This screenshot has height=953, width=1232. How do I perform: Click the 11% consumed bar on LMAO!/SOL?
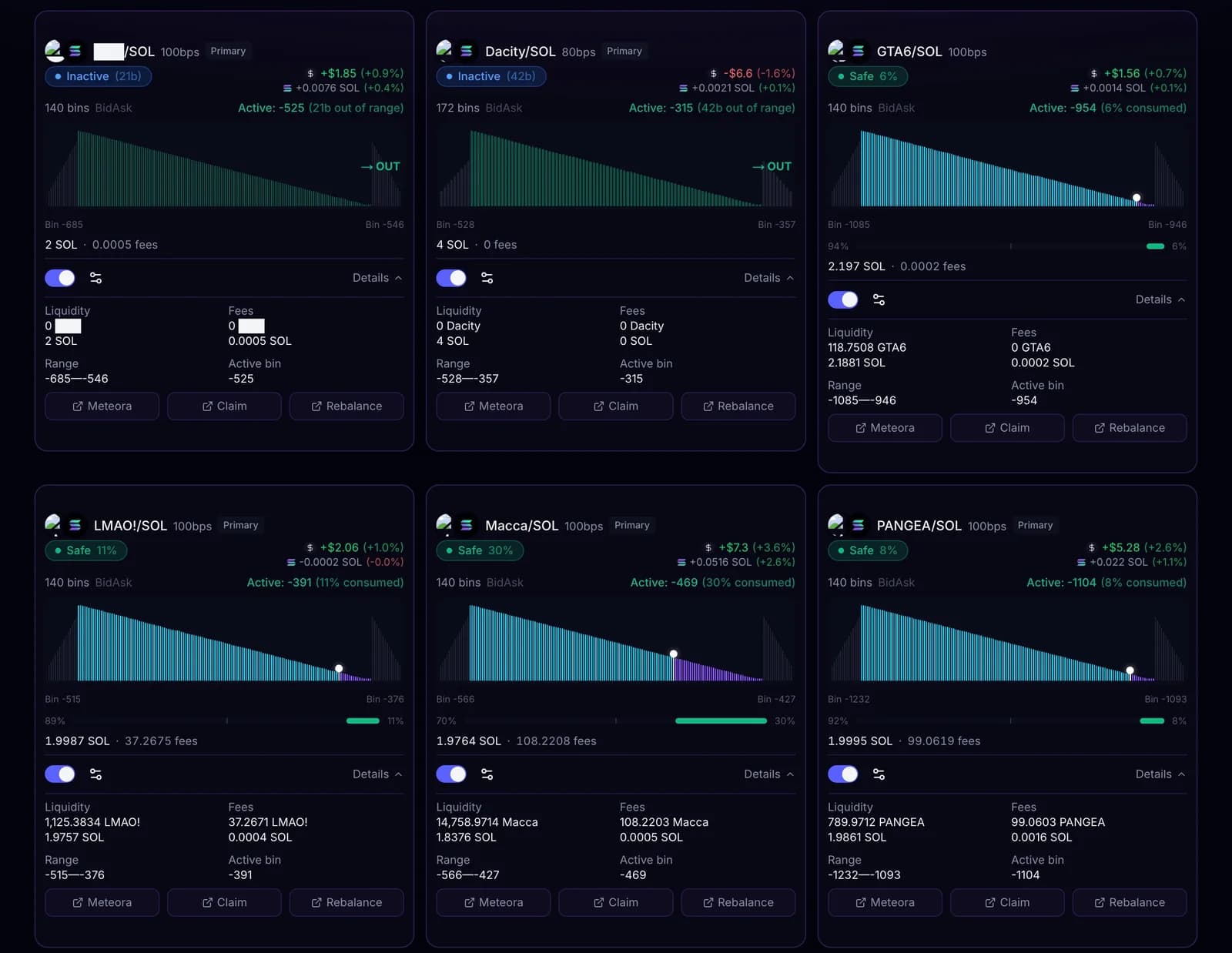(x=363, y=721)
